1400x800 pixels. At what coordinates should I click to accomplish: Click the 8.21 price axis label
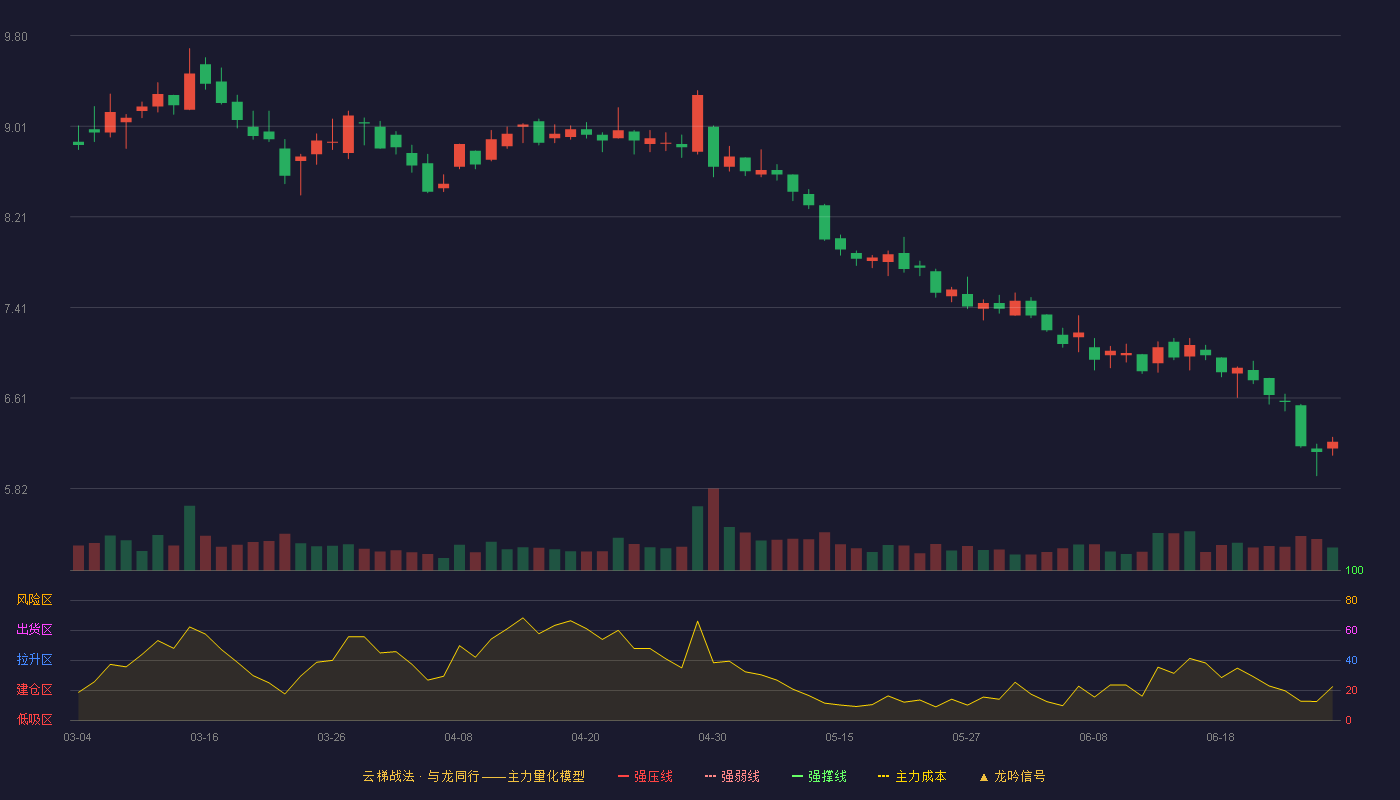[16, 218]
